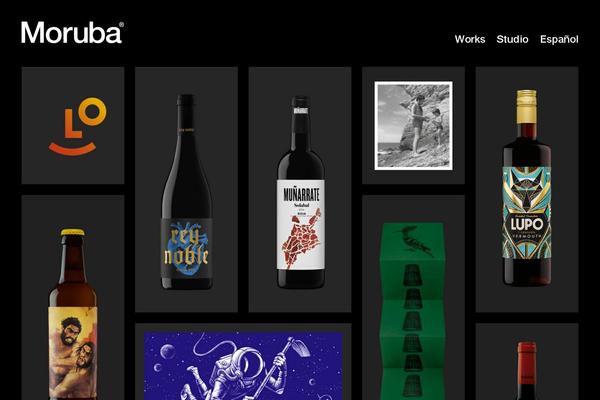Go to the Studio page
600x400 pixels.
512,39
